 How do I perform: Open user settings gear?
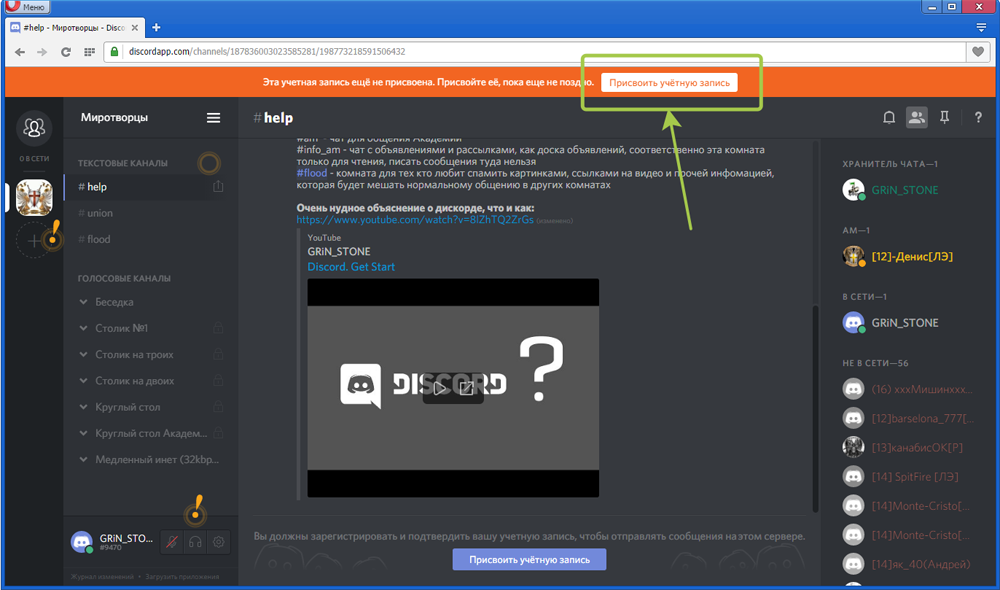[x=219, y=542]
